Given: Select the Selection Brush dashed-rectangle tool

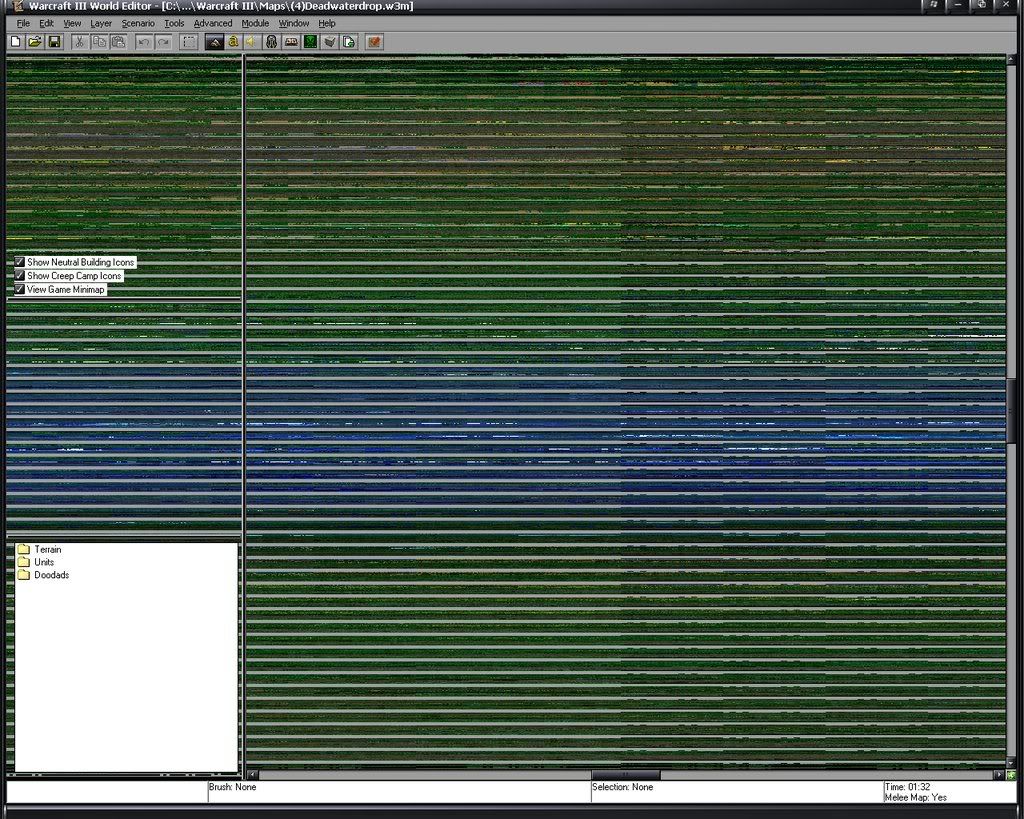Looking at the screenshot, I should pos(189,42).
